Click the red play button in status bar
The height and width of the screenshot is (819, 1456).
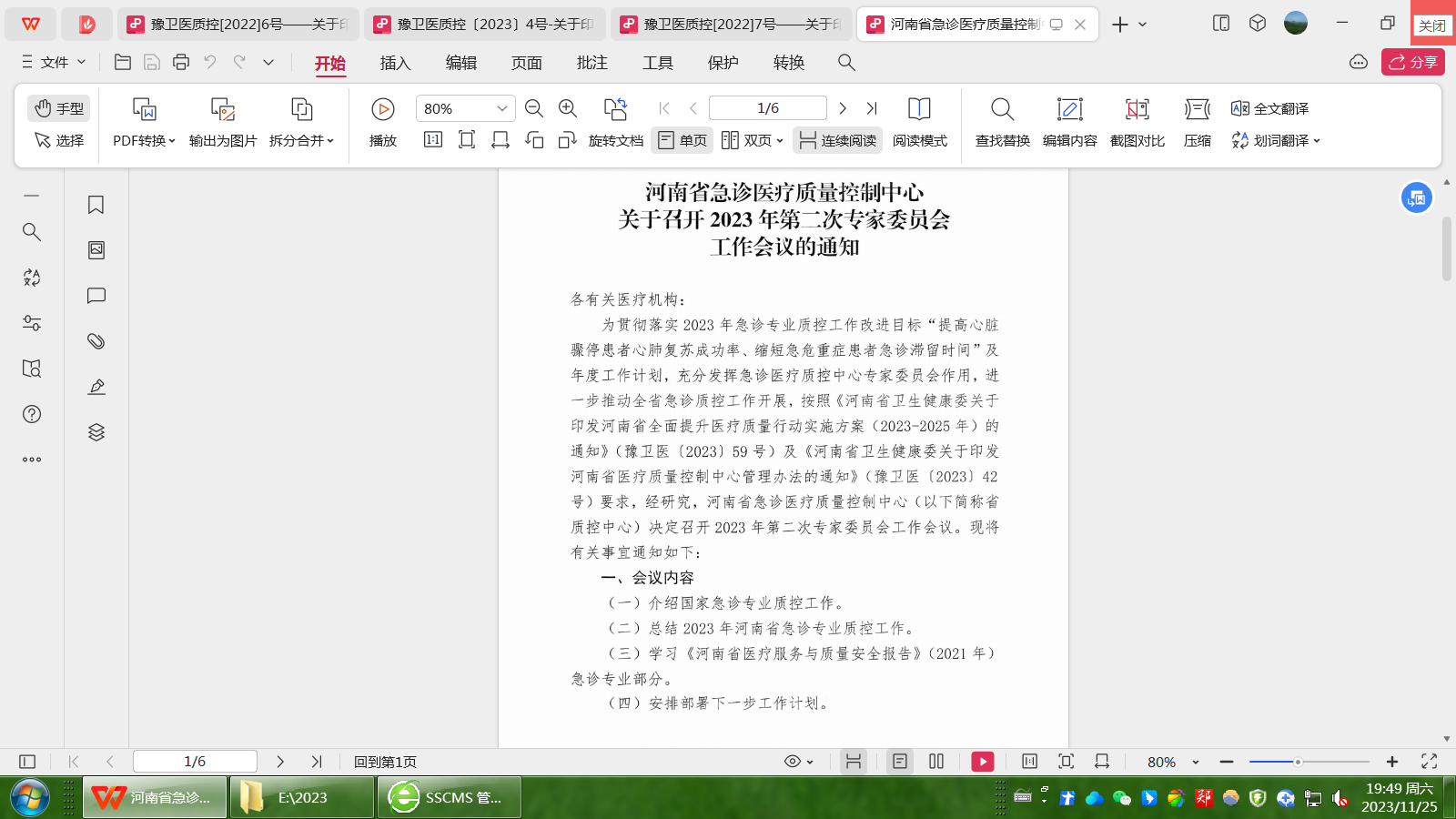pyautogui.click(x=983, y=762)
